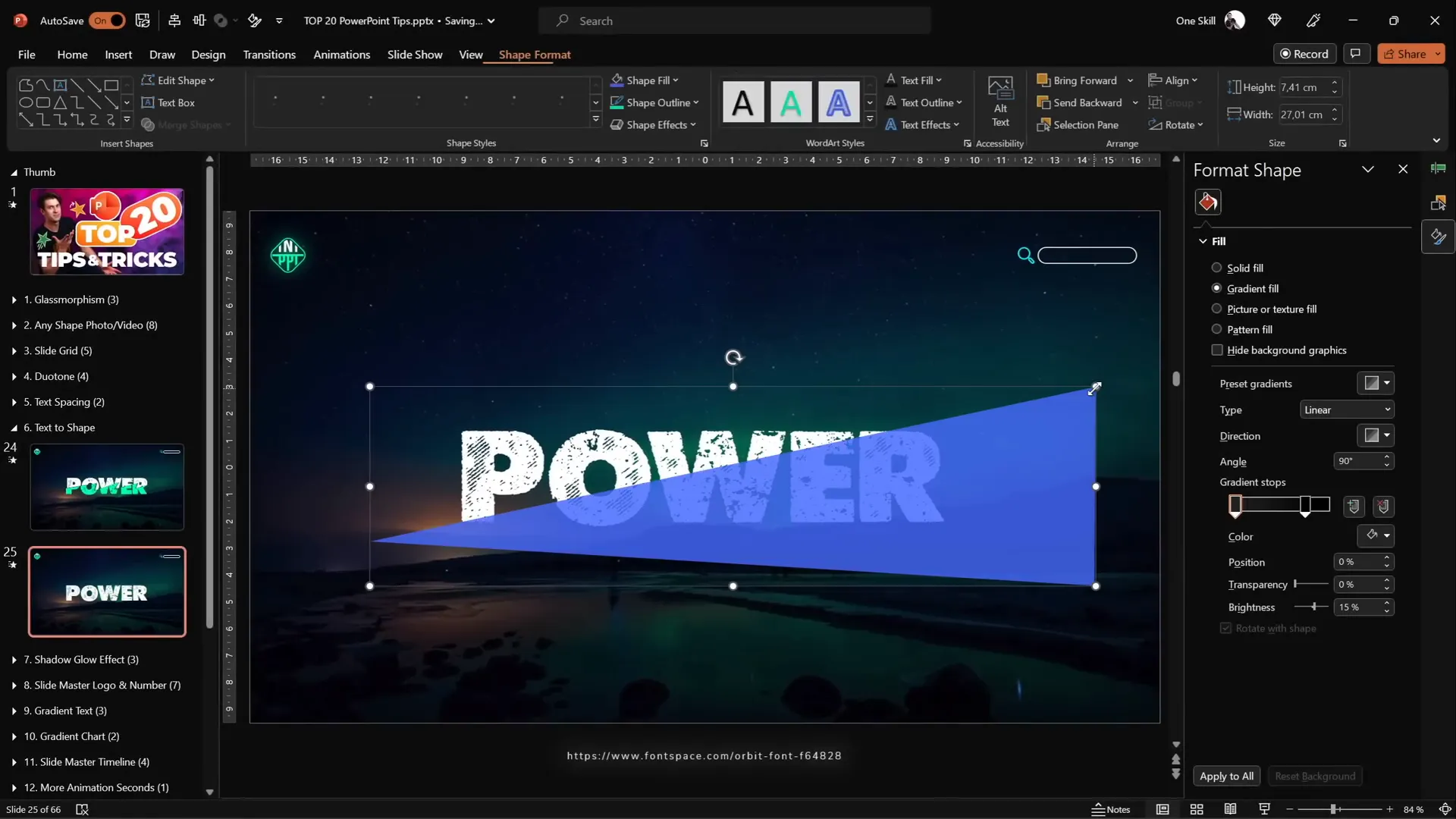Click the Fill & Line paint bucket icon

pyautogui.click(x=1208, y=202)
